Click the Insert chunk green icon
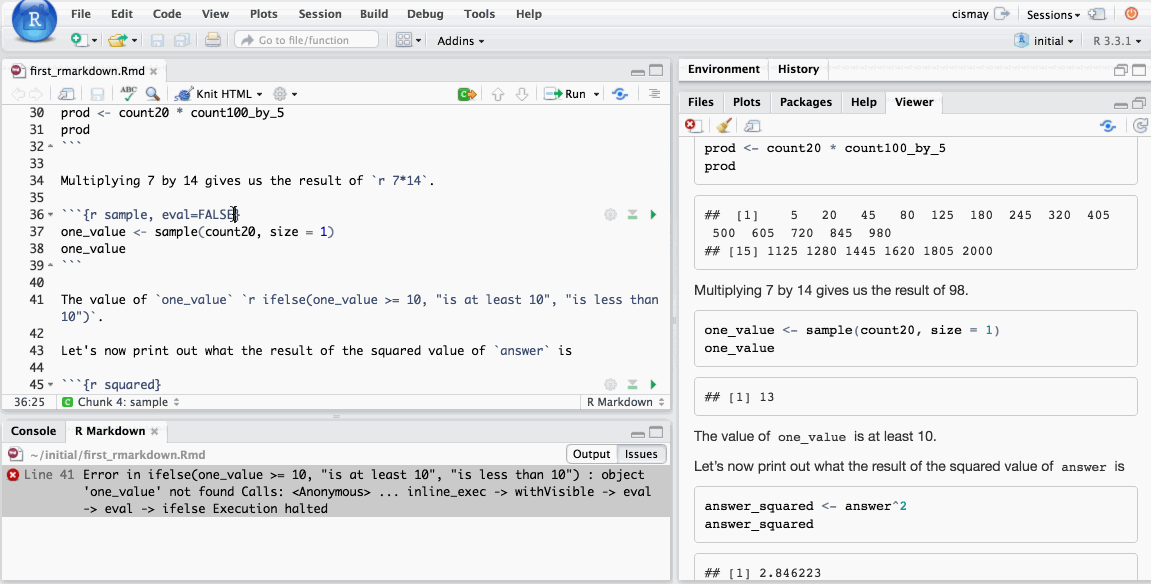 (466, 94)
